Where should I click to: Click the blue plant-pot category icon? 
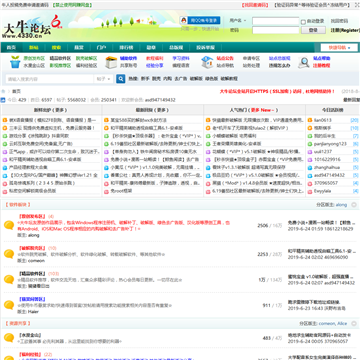[x=15, y=62]
